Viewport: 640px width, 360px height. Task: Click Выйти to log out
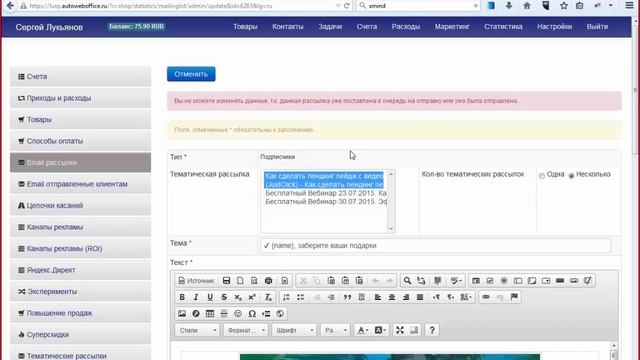point(597,27)
